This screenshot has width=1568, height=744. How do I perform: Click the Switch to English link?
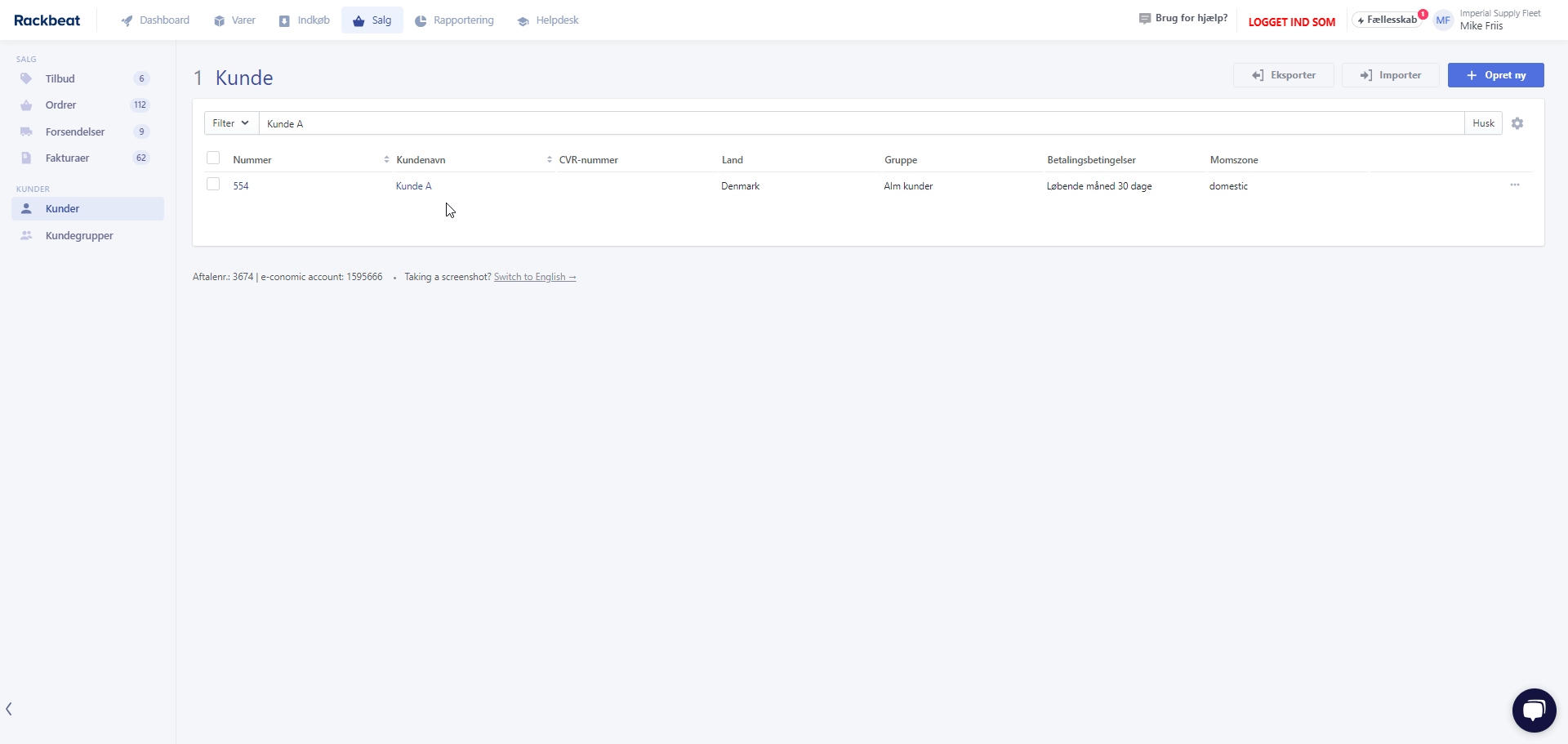(x=535, y=278)
